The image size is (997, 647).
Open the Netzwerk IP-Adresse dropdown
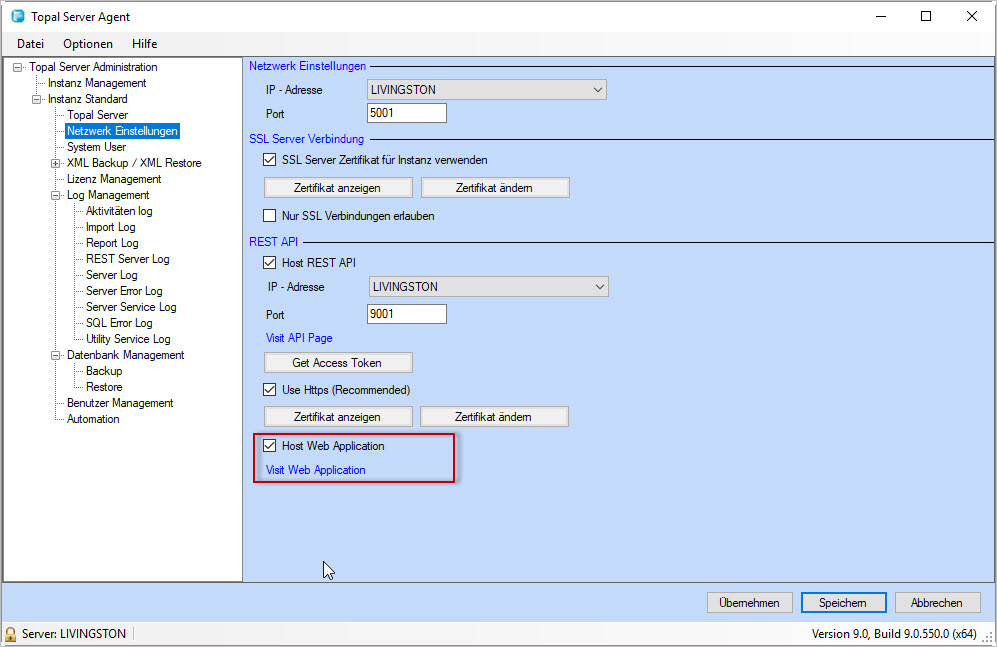click(x=597, y=90)
